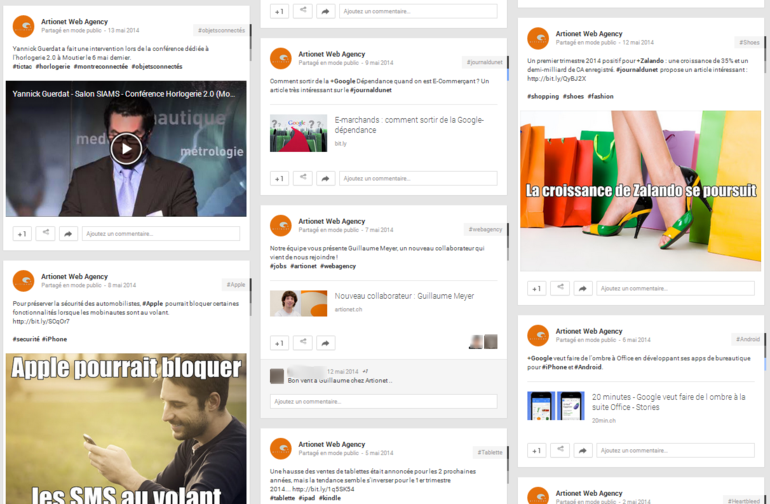Click the #montreconnectée hashtag
770x504 pixels.
pos(101,66)
